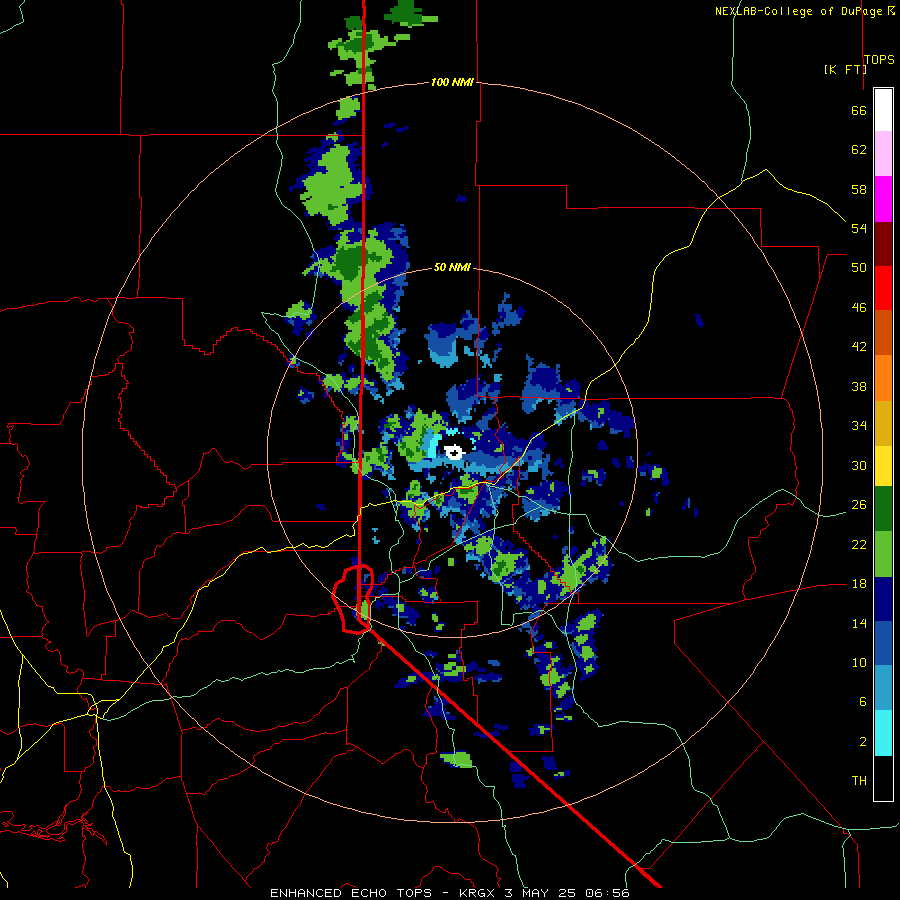Click the '100 NMI' range ring label
Image resolution: width=900 pixels, height=900 pixels.
[452, 82]
